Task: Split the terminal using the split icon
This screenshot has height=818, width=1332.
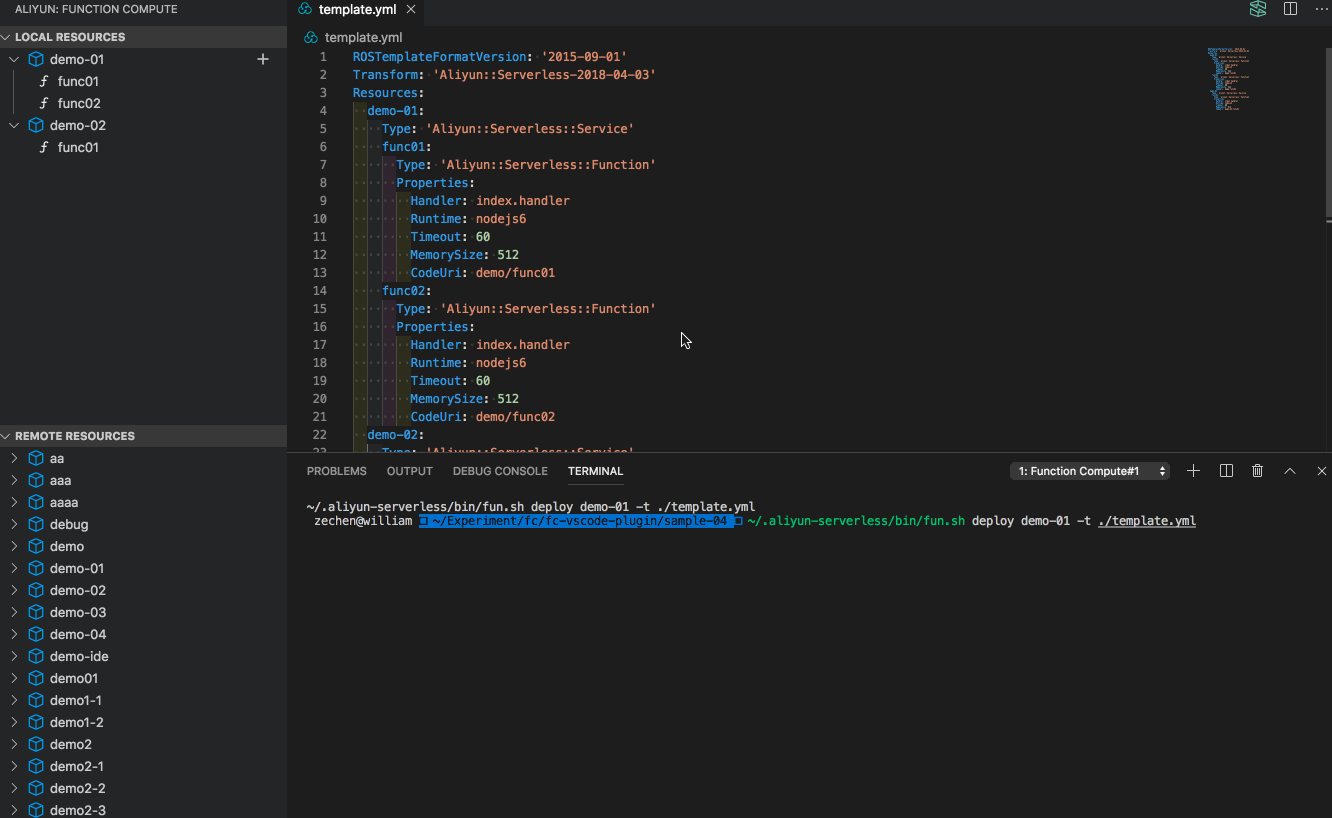Action: pos(1226,470)
